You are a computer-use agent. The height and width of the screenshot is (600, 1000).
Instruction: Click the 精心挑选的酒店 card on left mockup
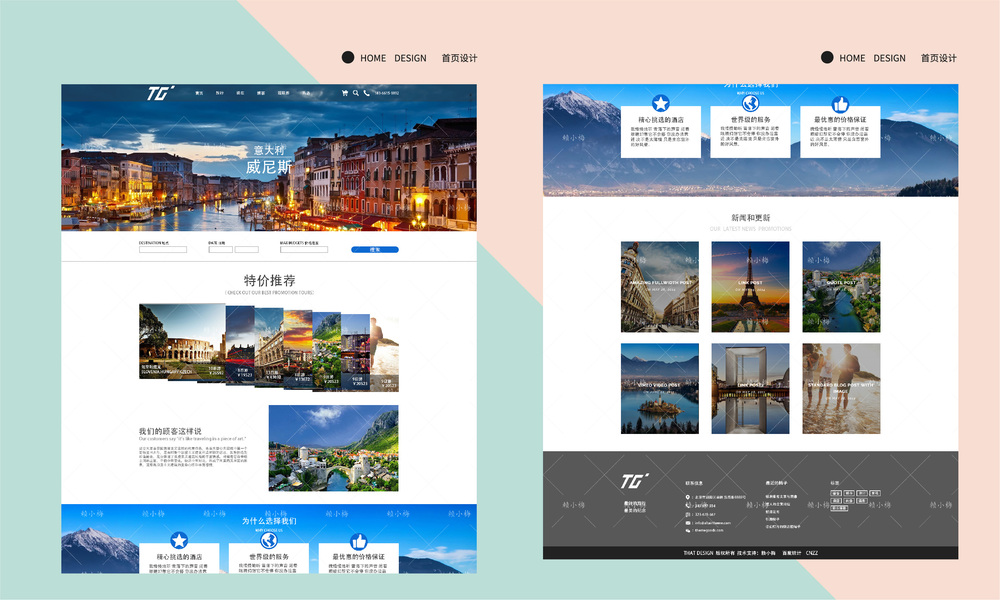(179, 559)
